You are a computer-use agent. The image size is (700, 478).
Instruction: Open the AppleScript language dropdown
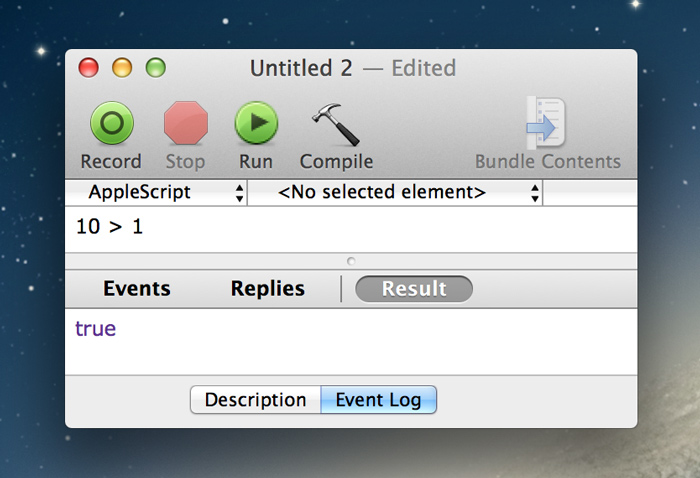pos(156,193)
